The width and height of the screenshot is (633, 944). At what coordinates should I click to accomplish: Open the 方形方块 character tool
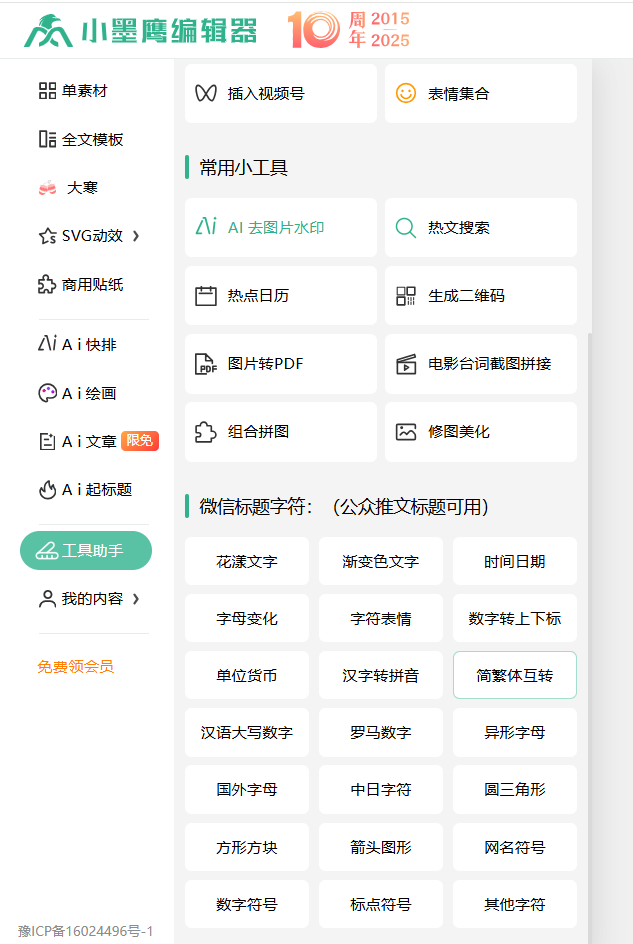coord(247,847)
